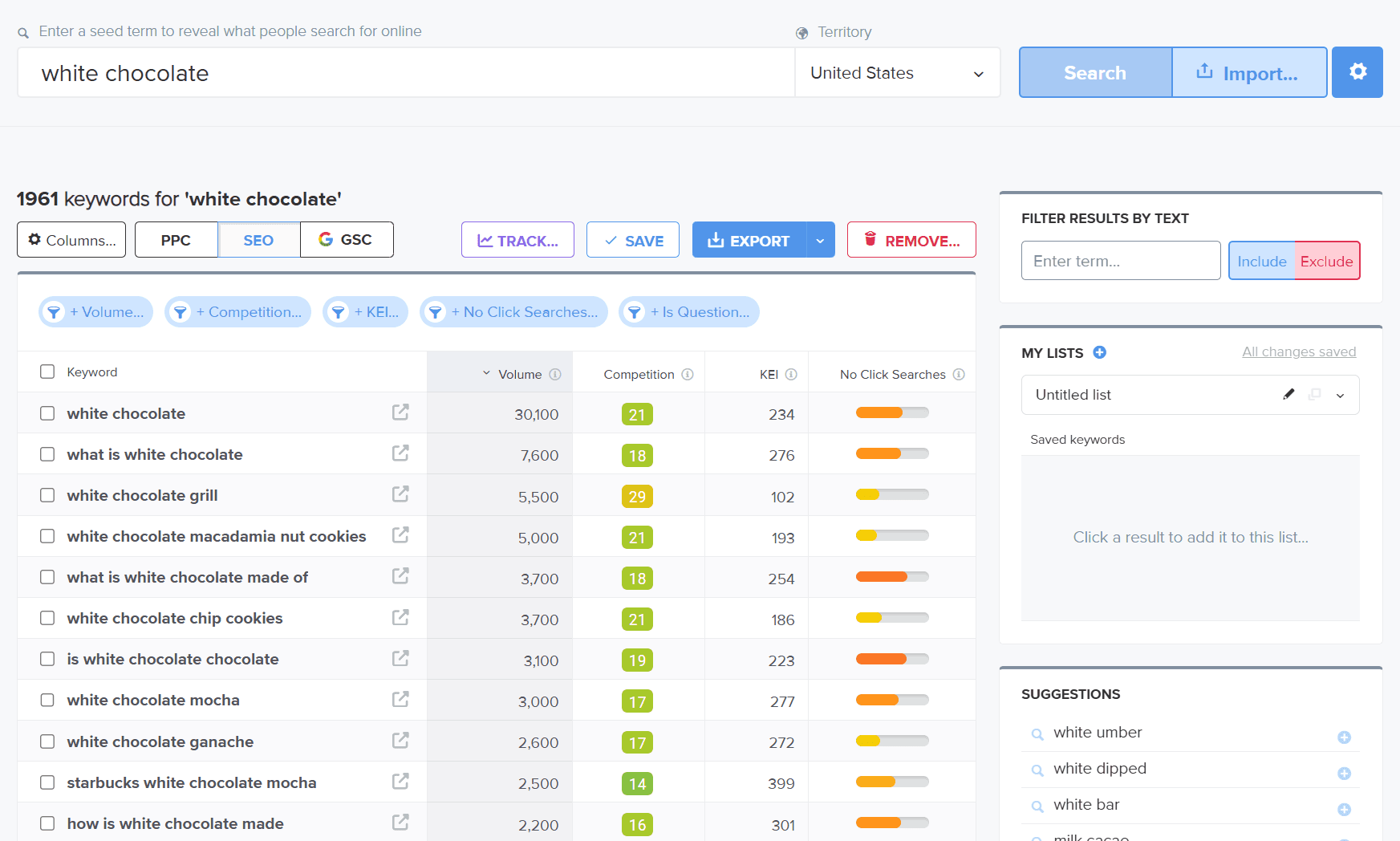1400x841 pixels.
Task: Open external link for 'white chocolate mocha'
Action: pyautogui.click(x=400, y=700)
